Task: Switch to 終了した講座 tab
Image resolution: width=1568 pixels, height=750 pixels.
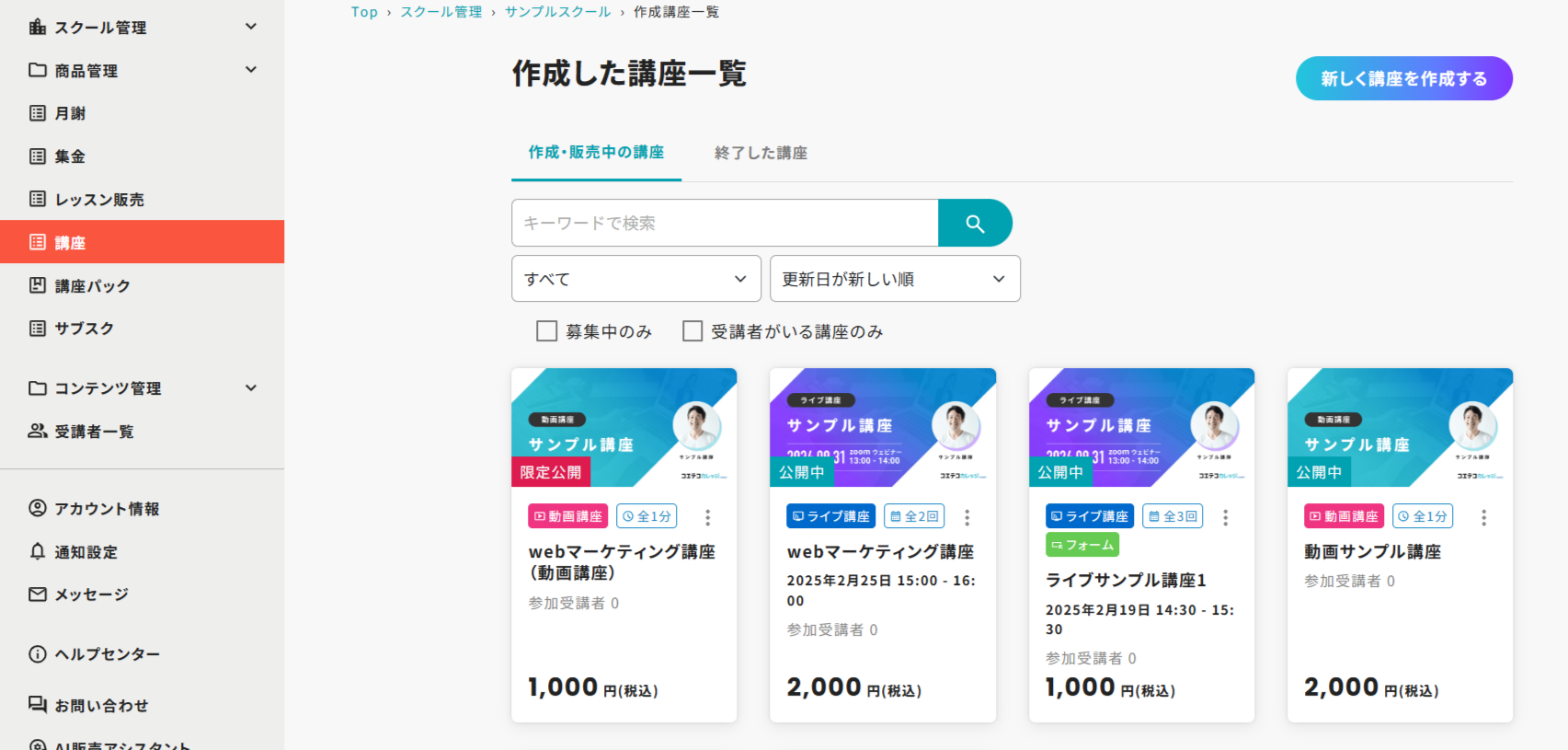Action: click(761, 153)
